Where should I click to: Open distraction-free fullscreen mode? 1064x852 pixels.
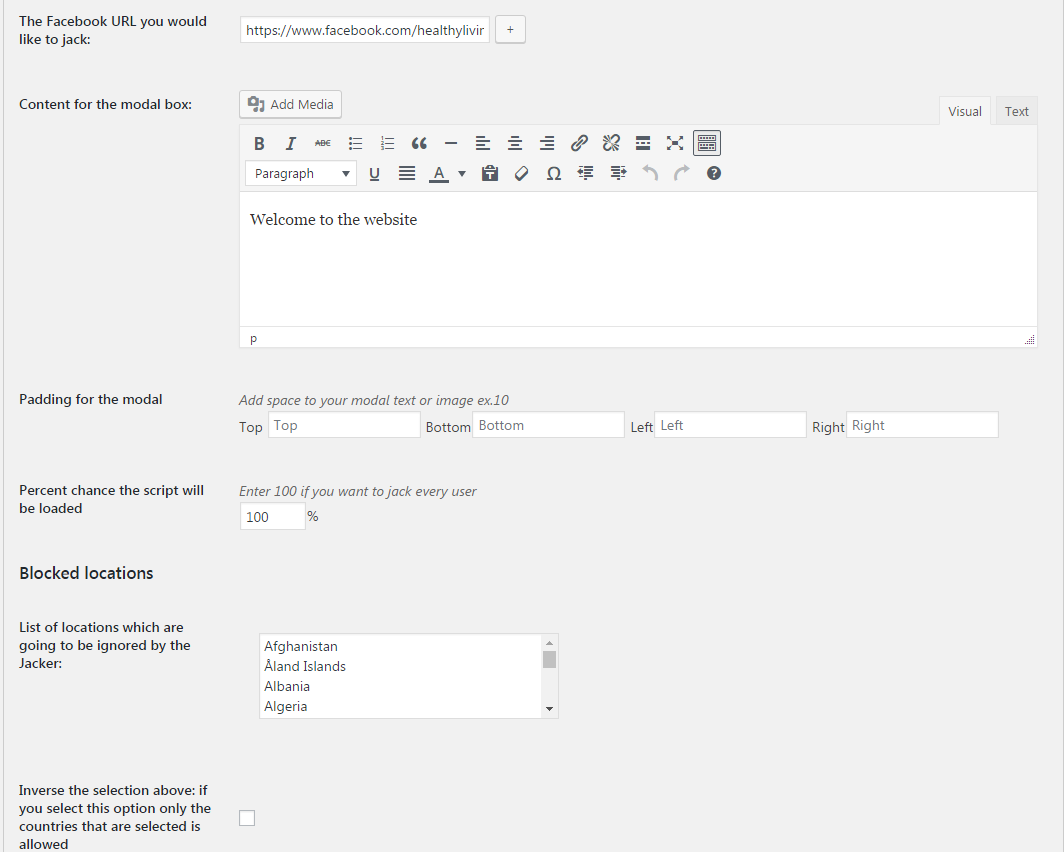(x=674, y=143)
